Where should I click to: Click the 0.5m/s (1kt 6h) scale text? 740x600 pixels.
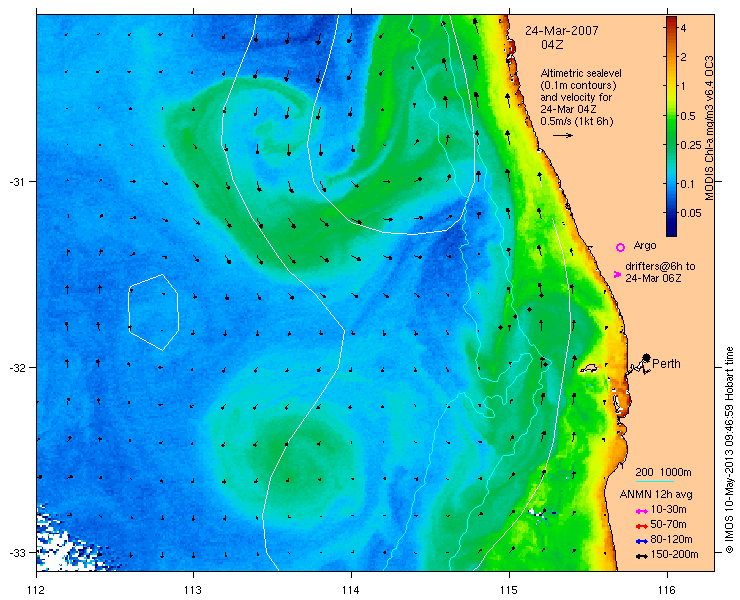[x=577, y=121]
